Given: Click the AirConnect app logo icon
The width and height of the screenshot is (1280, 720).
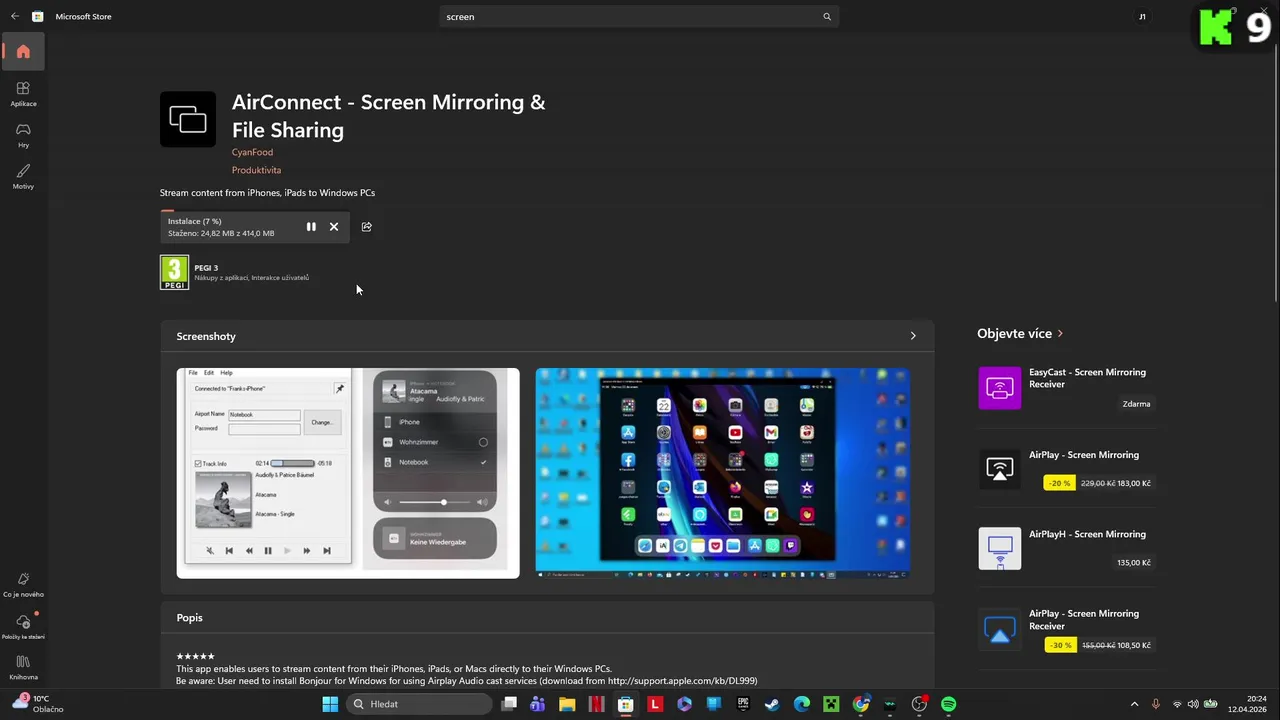Looking at the screenshot, I should point(188,119).
